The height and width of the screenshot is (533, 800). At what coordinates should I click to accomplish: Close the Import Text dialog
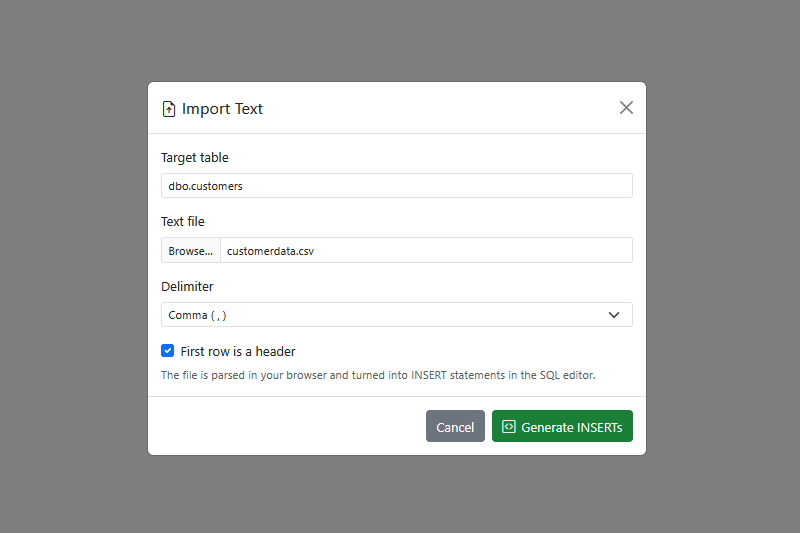click(x=626, y=108)
